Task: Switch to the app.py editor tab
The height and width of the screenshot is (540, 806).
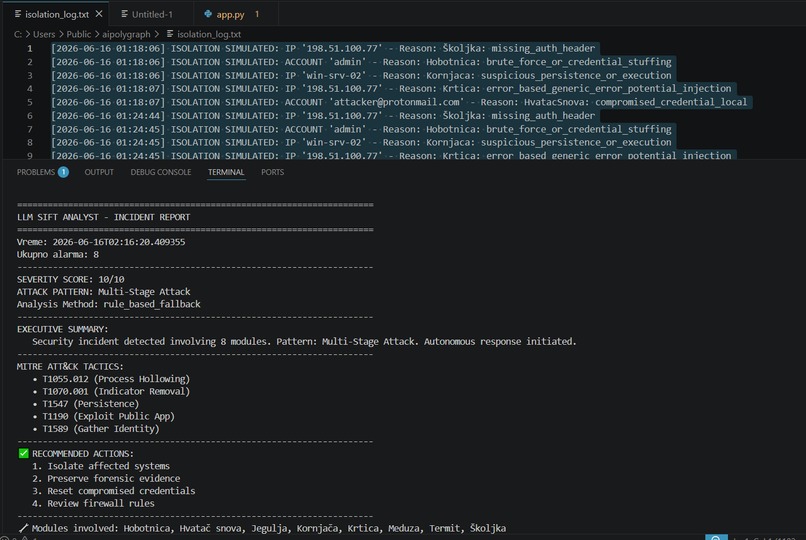Action: (x=231, y=14)
